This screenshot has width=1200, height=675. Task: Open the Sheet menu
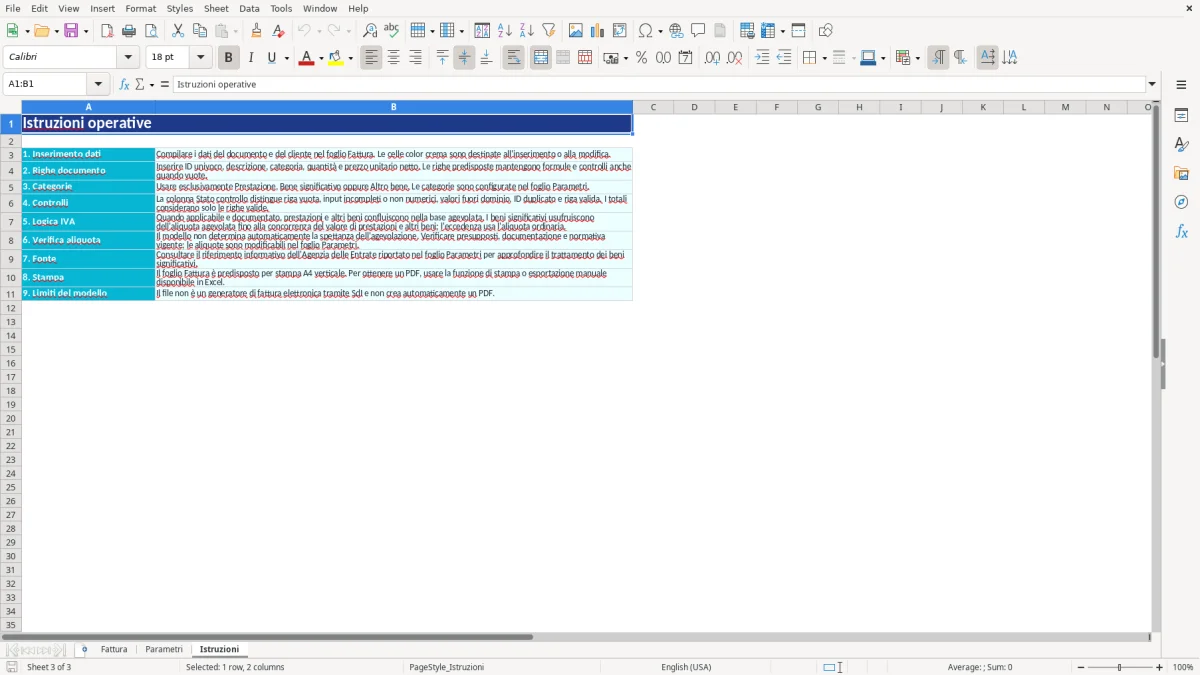[x=216, y=8]
